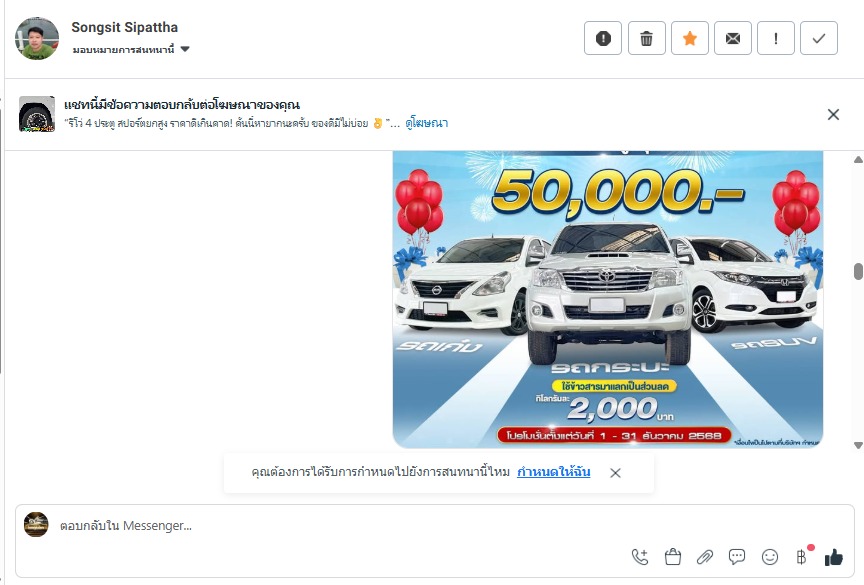This screenshot has width=864, height=585.
Task: Open saved replies speech bubble icon
Action: click(x=737, y=557)
